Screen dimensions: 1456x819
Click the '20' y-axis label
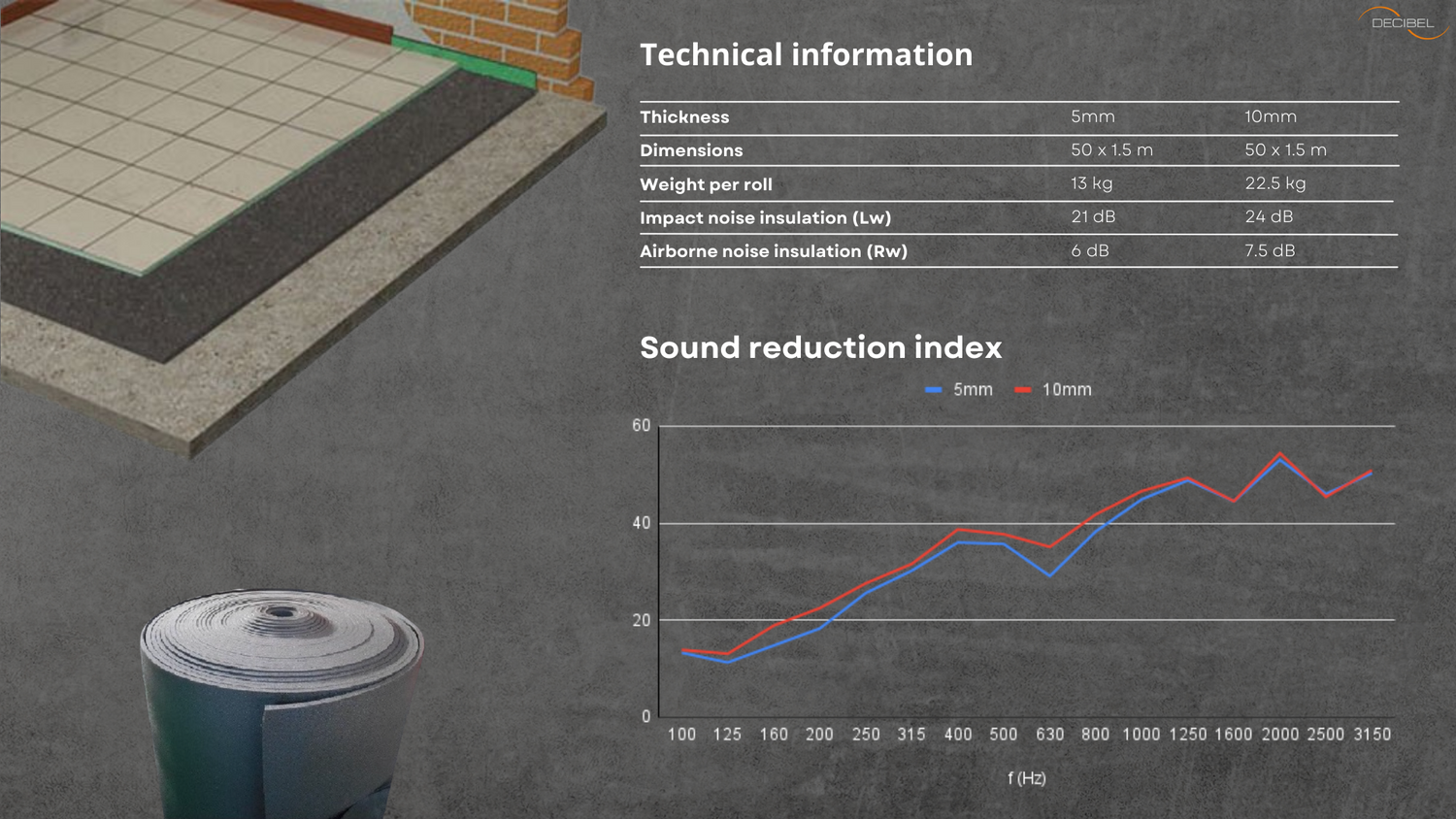click(642, 620)
